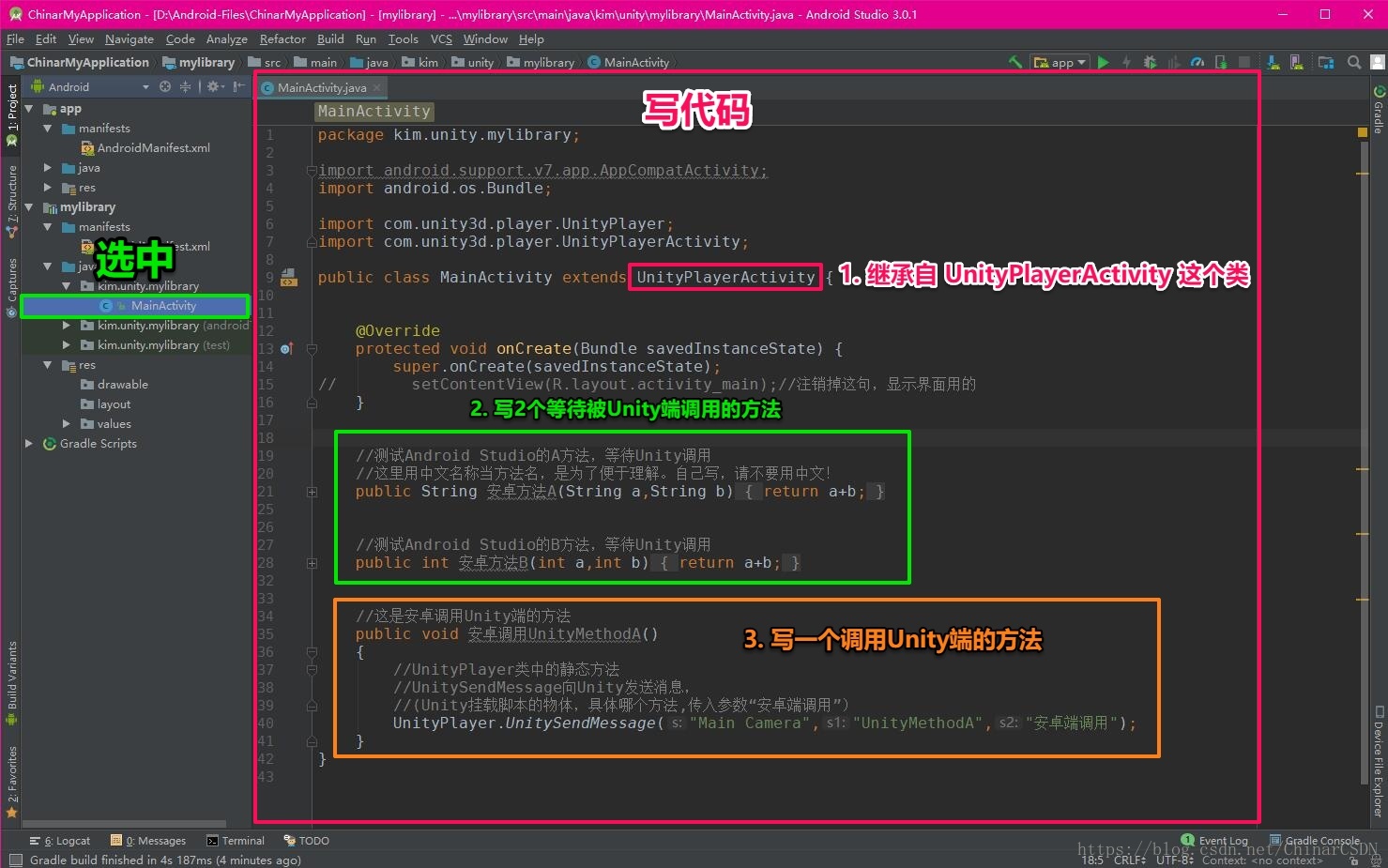Expand kim.unity.mylibrary (test) package
Image resolution: width=1388 pixels, height=868 pixels.
click(x=66, y=345)
